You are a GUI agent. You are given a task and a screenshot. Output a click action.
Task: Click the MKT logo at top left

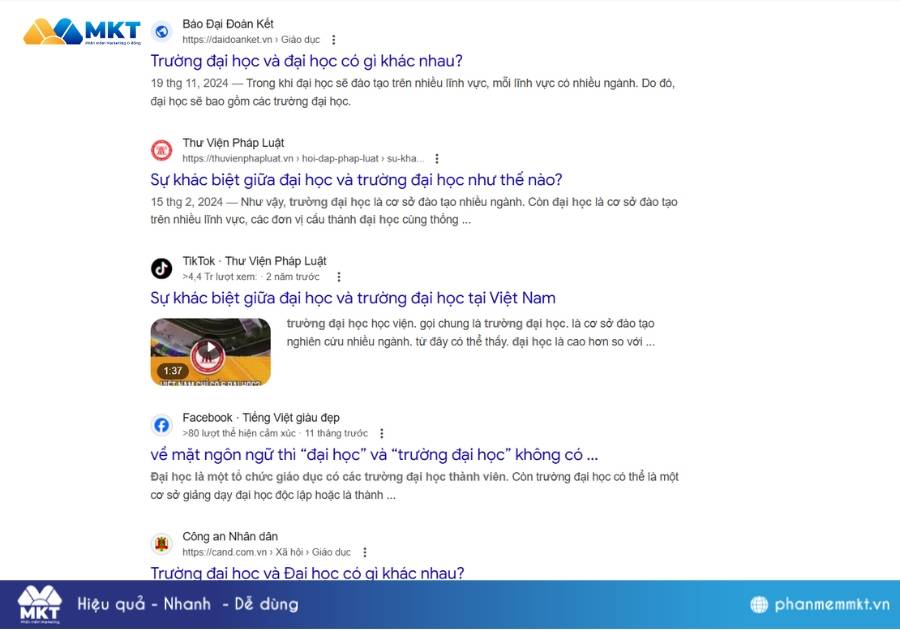(82, 31)
